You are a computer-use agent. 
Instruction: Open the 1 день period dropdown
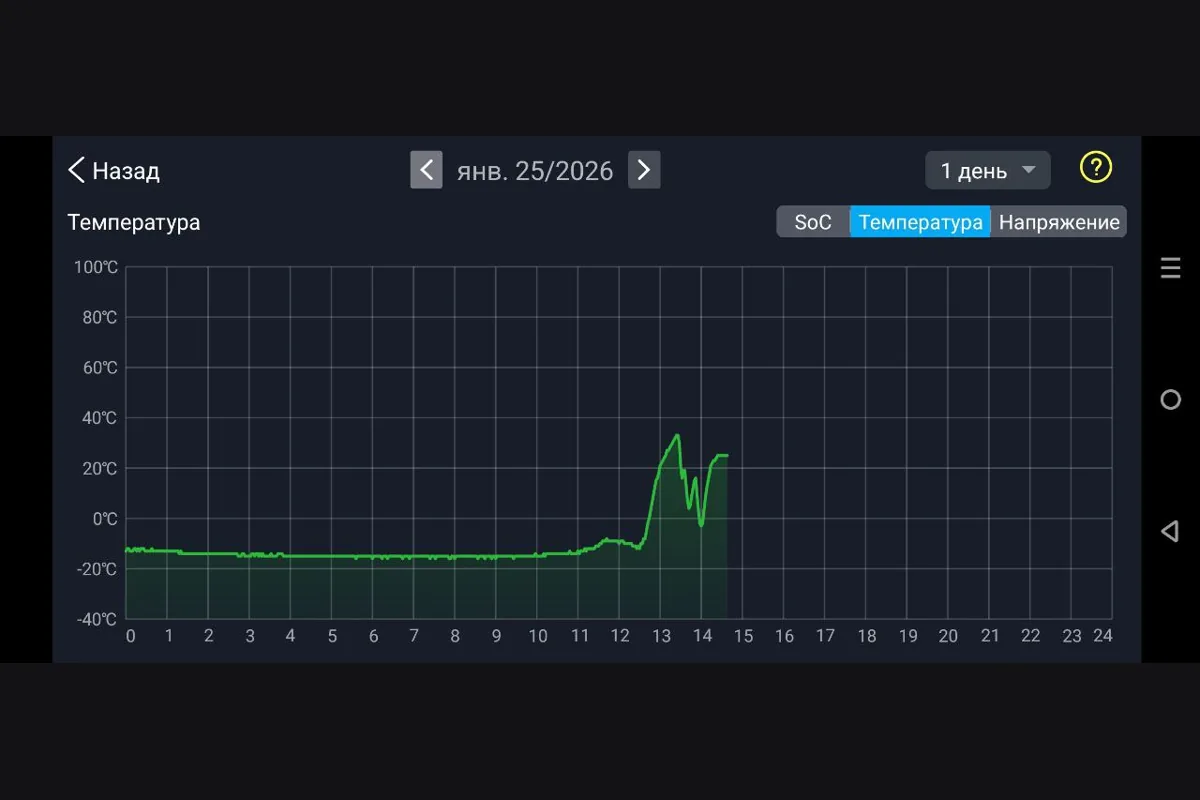pyautogui.click(x=987, y=171)
